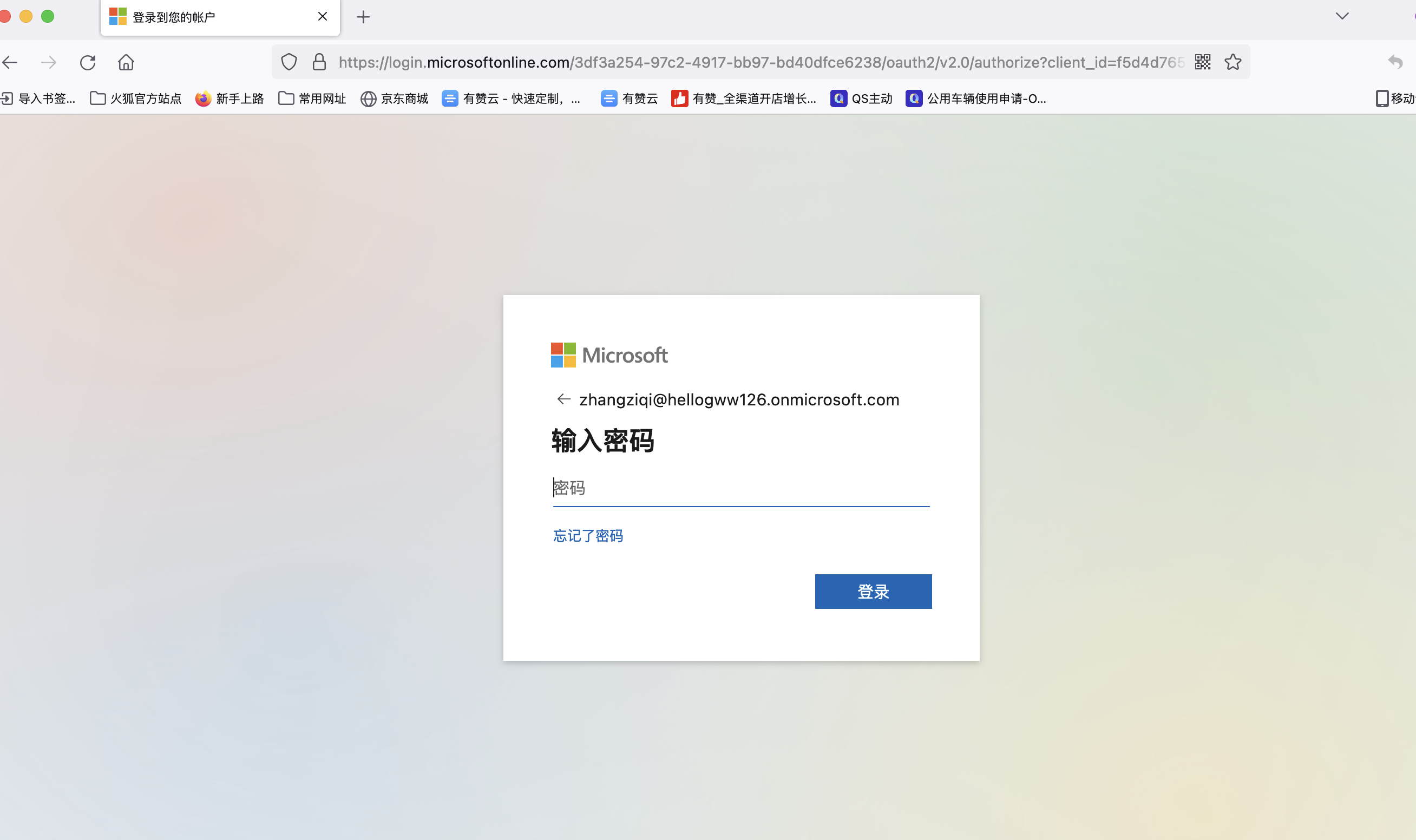Select the 登录到您的帐户 tab

click(220, 17)
